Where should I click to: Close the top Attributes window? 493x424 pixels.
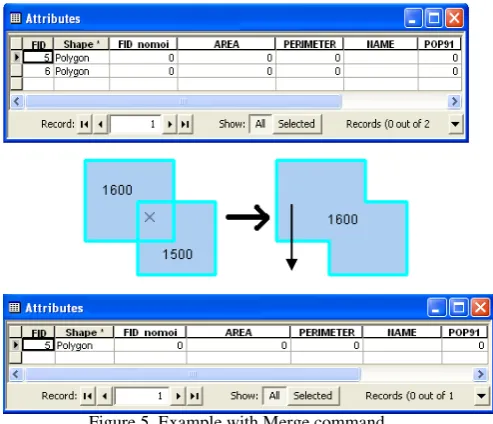(x=454, y=18)
